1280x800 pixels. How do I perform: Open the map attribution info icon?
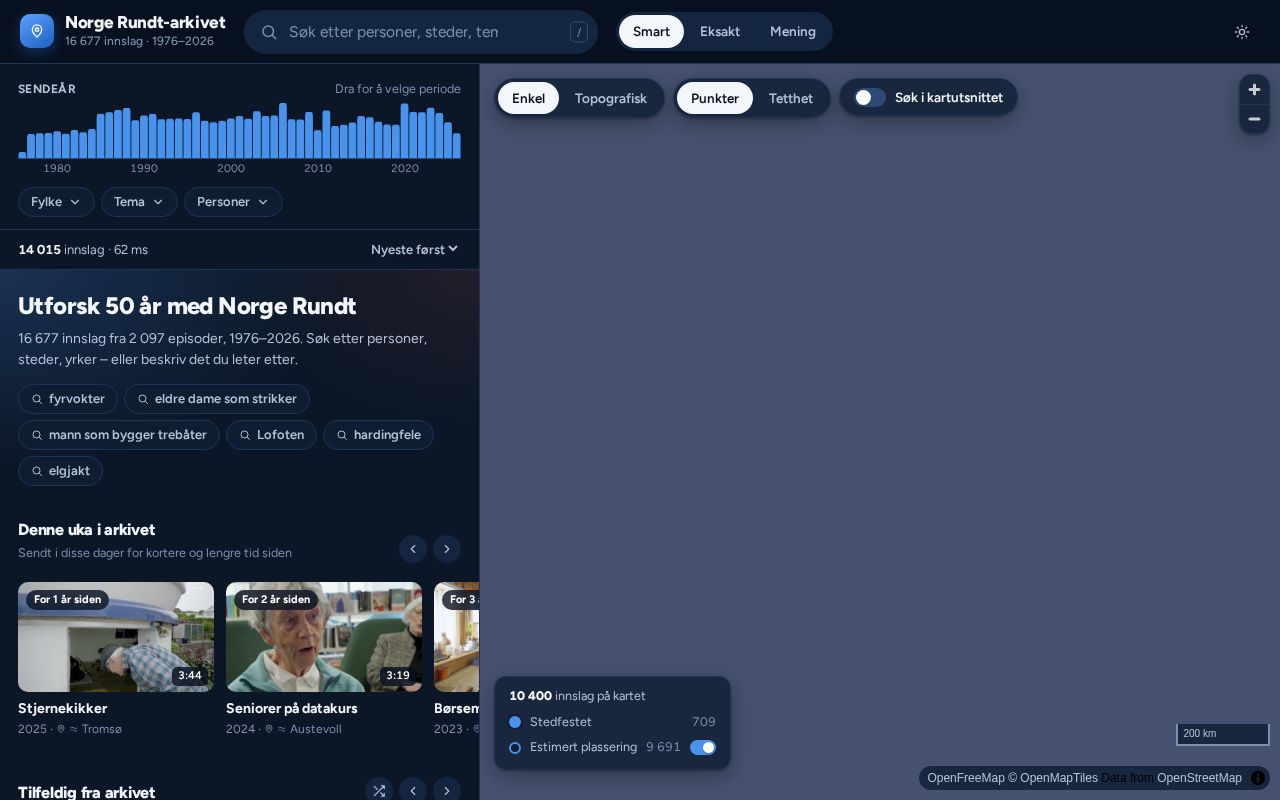pyautogui.click(x=1258, y=778)
